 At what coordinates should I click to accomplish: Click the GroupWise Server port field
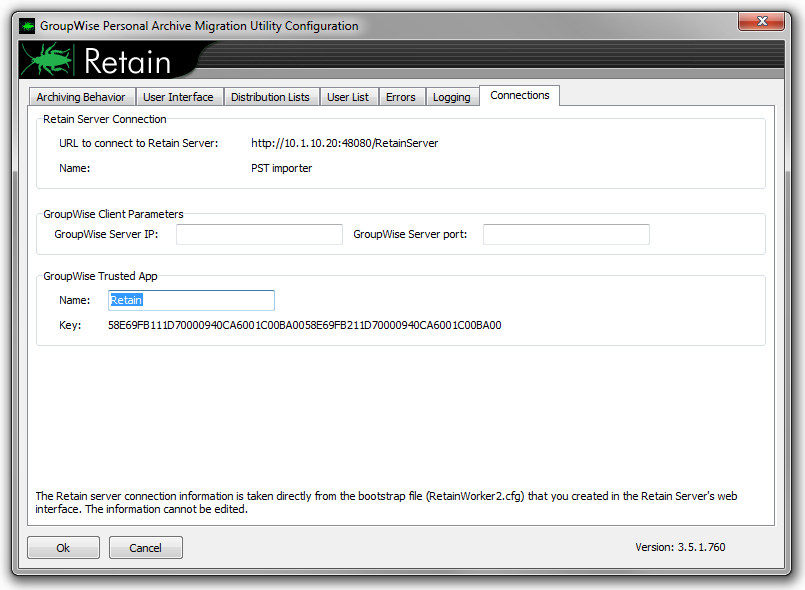pos(566,234)
